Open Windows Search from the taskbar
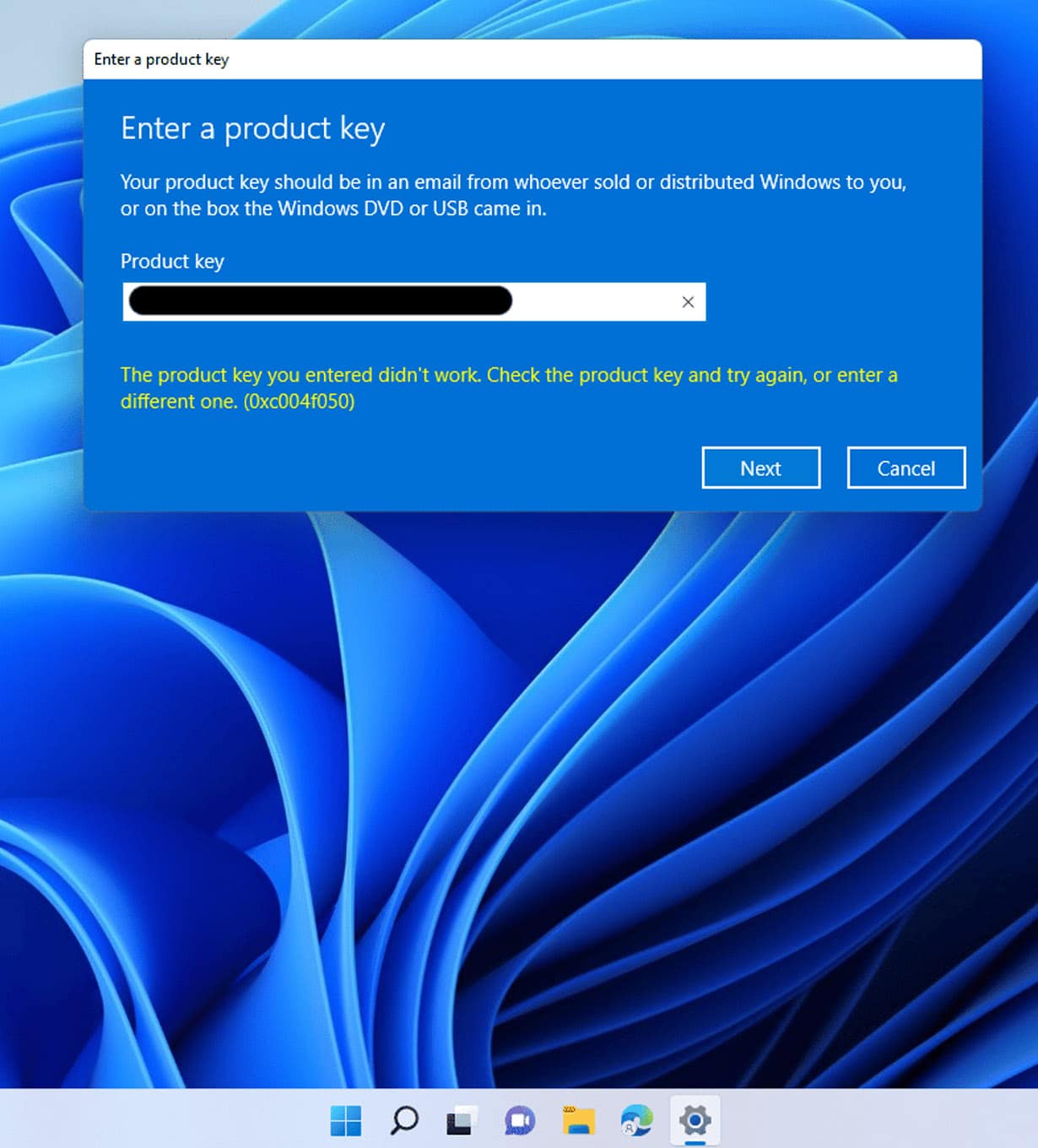The image size is (1038, 1148). tap(403, 1121)
